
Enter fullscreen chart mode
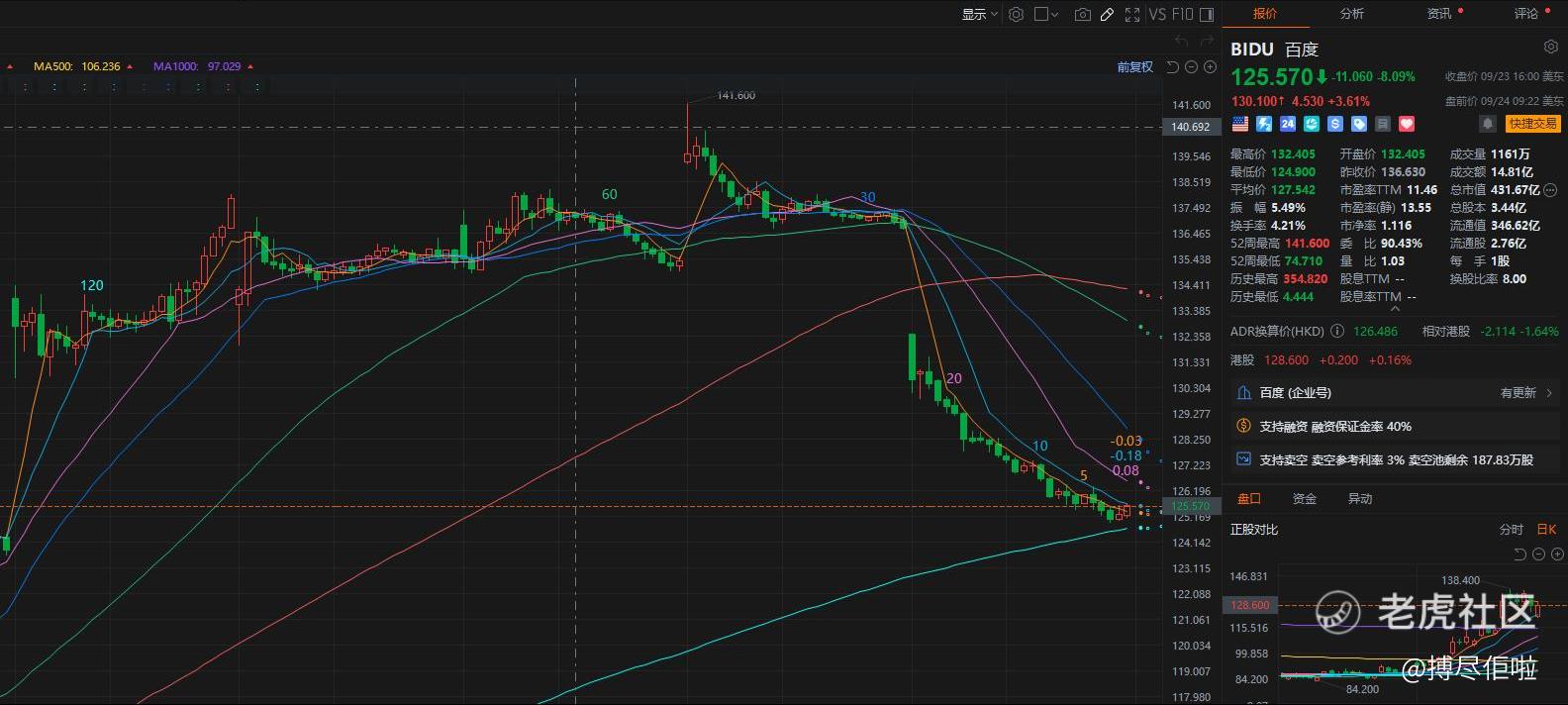[x=1132, y=14]
